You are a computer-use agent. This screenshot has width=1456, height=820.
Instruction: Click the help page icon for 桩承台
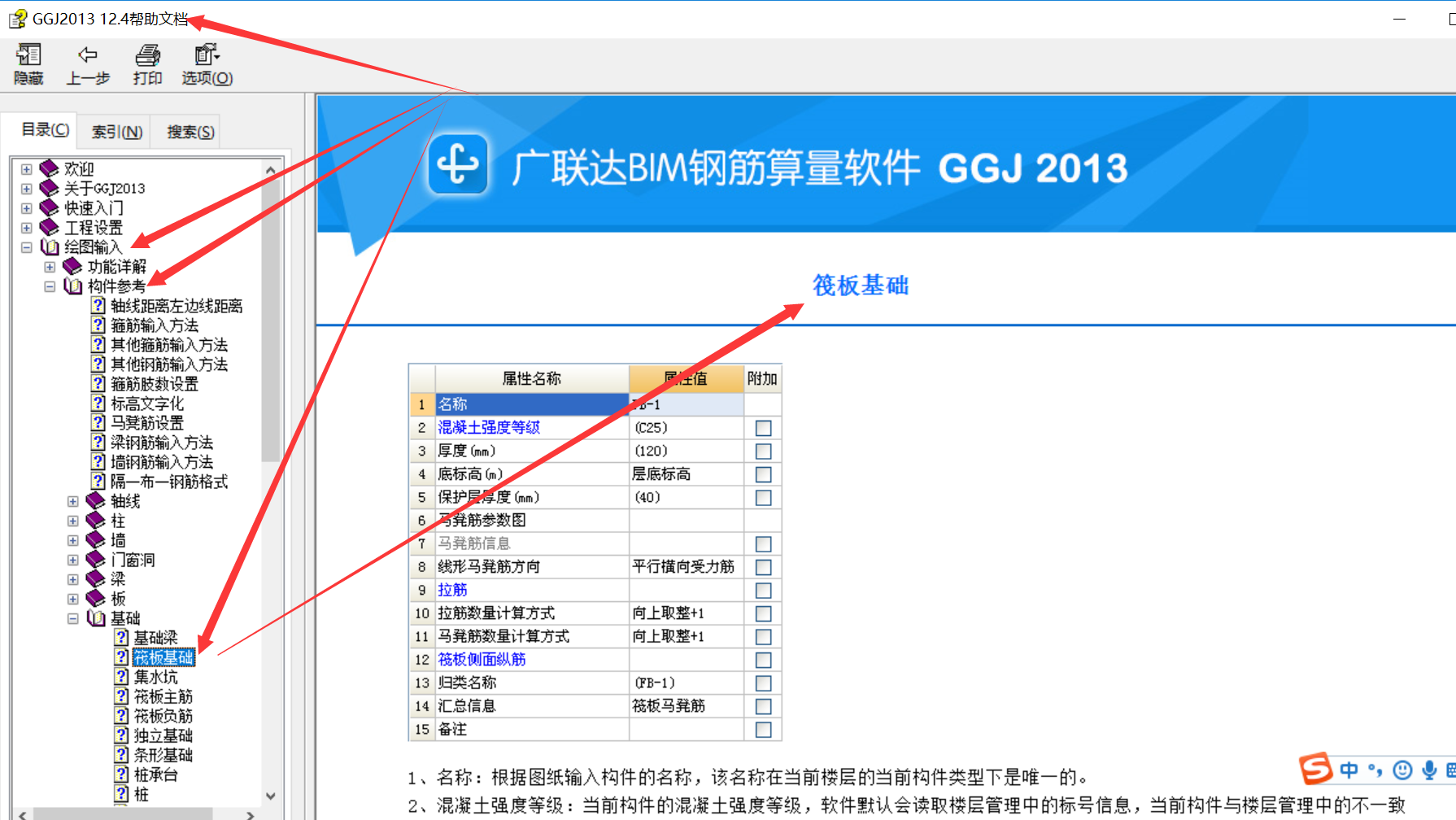[121, 774]
